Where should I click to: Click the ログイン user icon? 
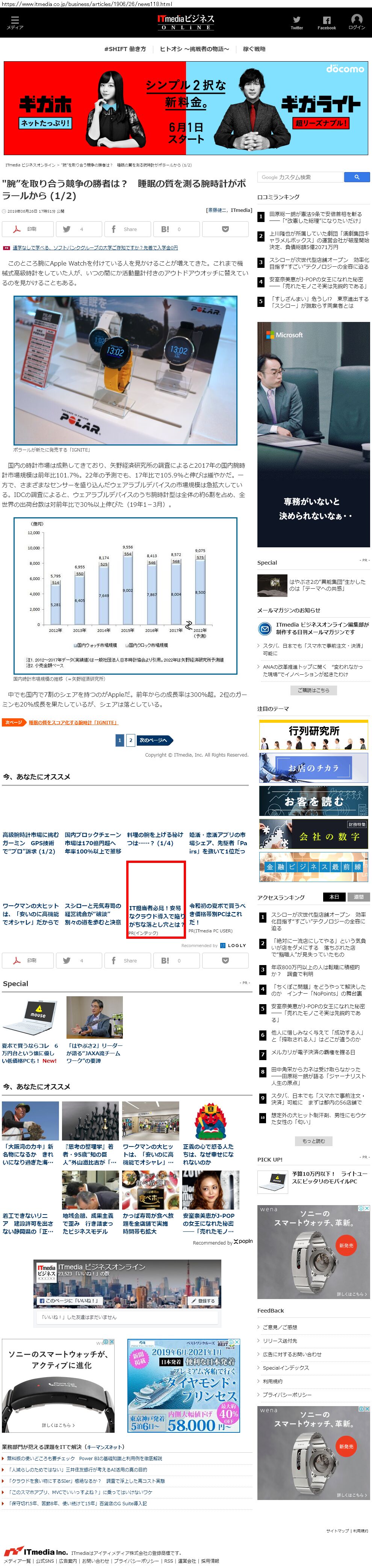click(357, 22)
